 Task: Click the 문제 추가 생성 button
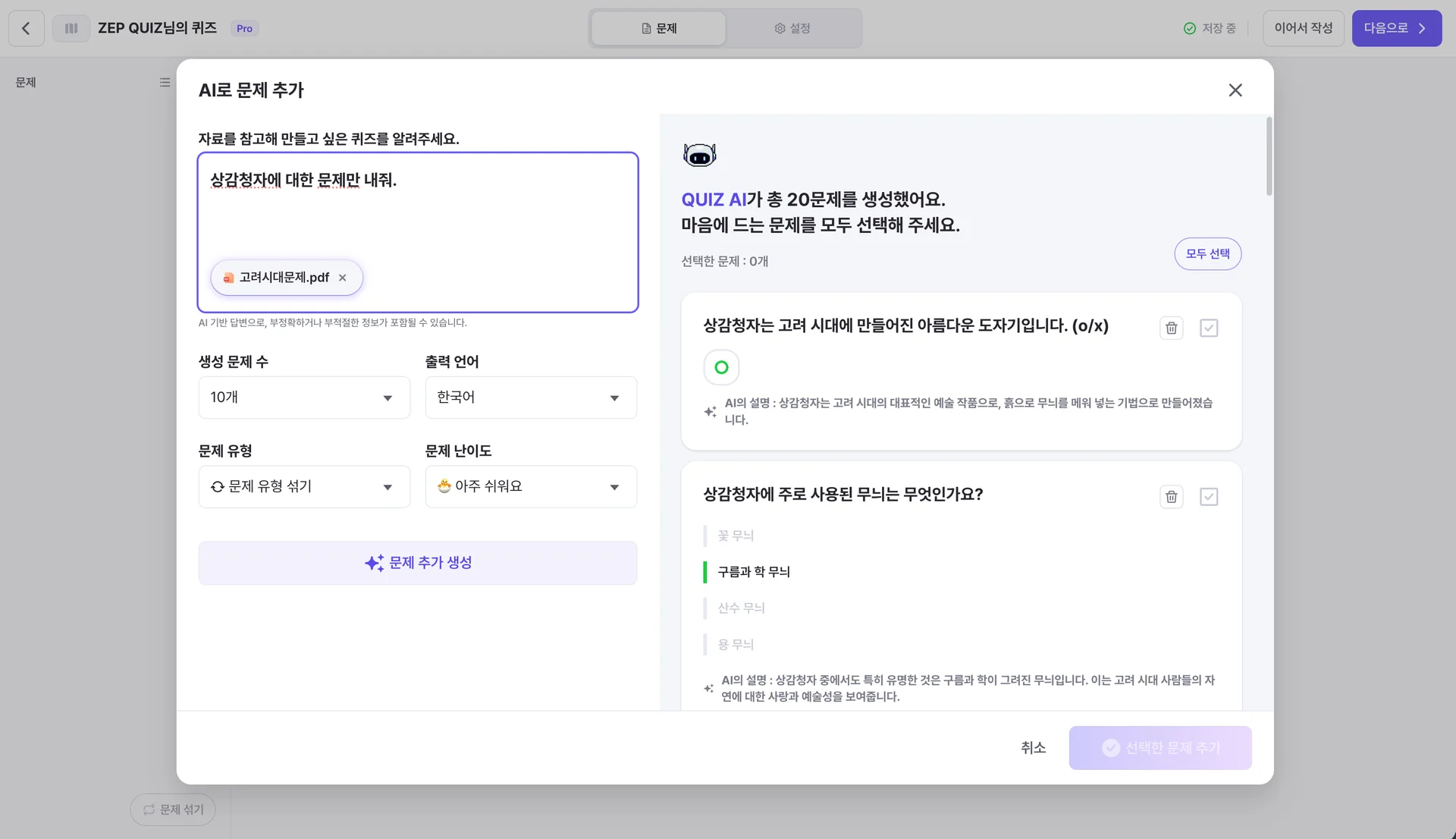click(x=417, y=563)
